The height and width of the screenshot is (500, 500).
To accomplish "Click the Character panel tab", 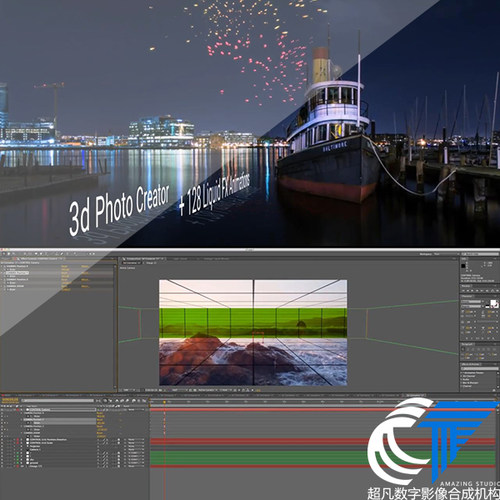I will pyautogui.click(x=466, y=296).
